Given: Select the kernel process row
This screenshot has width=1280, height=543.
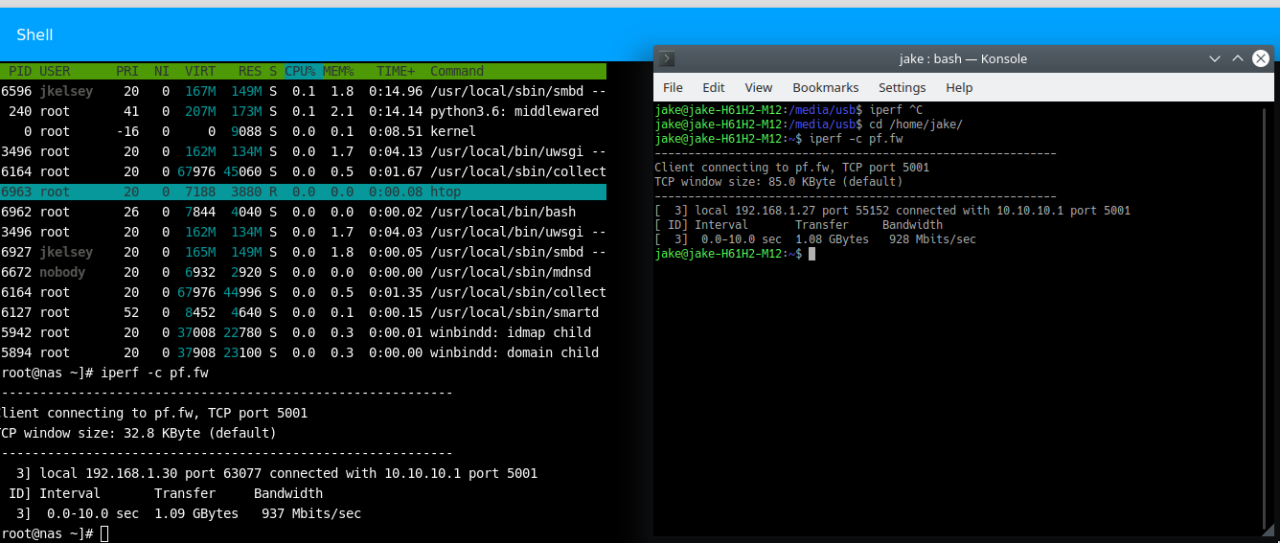Looking at the screenshot, I should point(303,131).
